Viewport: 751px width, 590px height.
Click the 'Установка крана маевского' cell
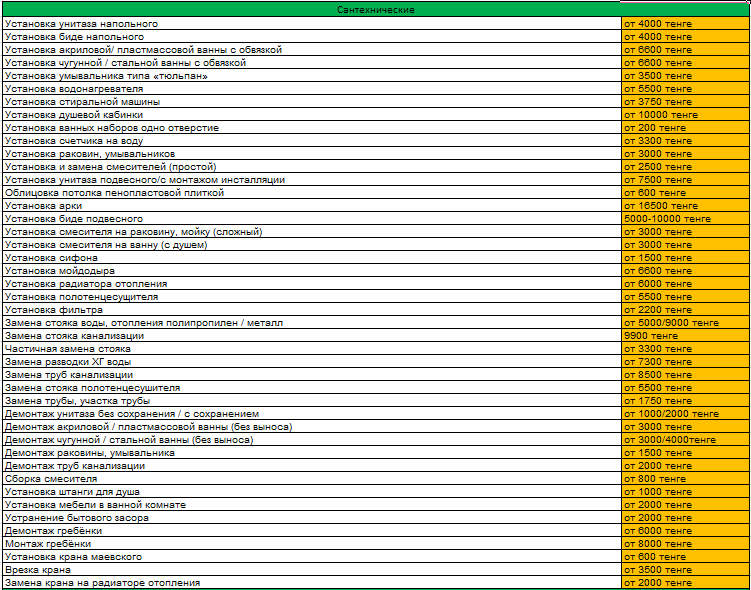[312, 556]
